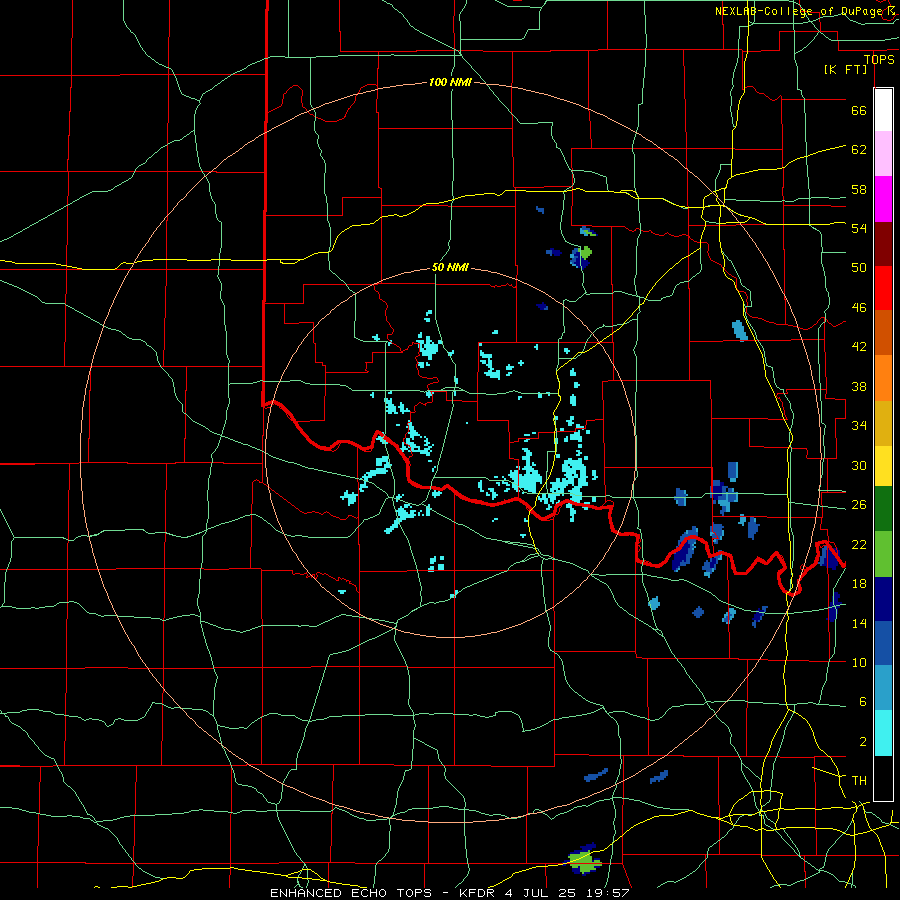Click the '4 JUL 25' date in caption

point(542,893)
